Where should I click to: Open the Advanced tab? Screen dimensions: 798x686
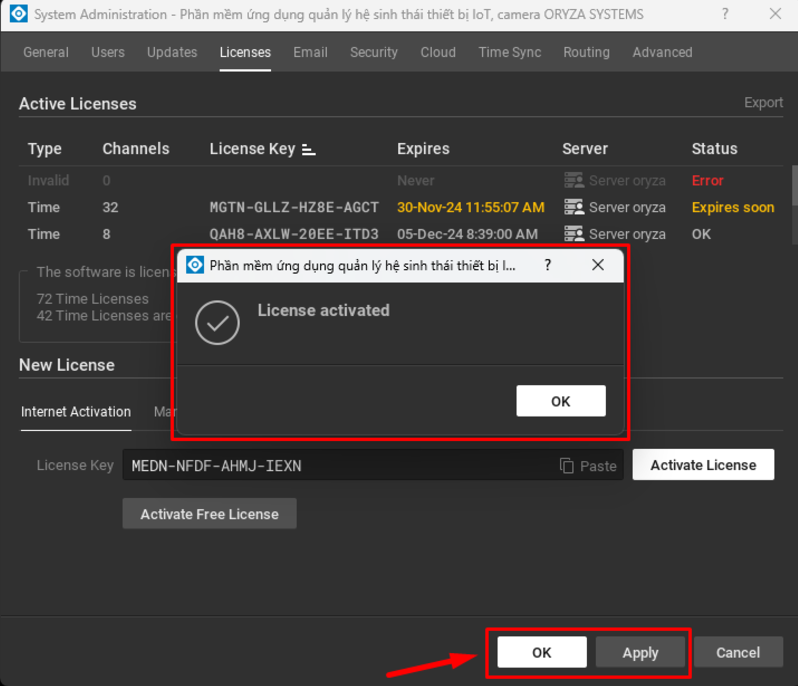pos(663,52)
